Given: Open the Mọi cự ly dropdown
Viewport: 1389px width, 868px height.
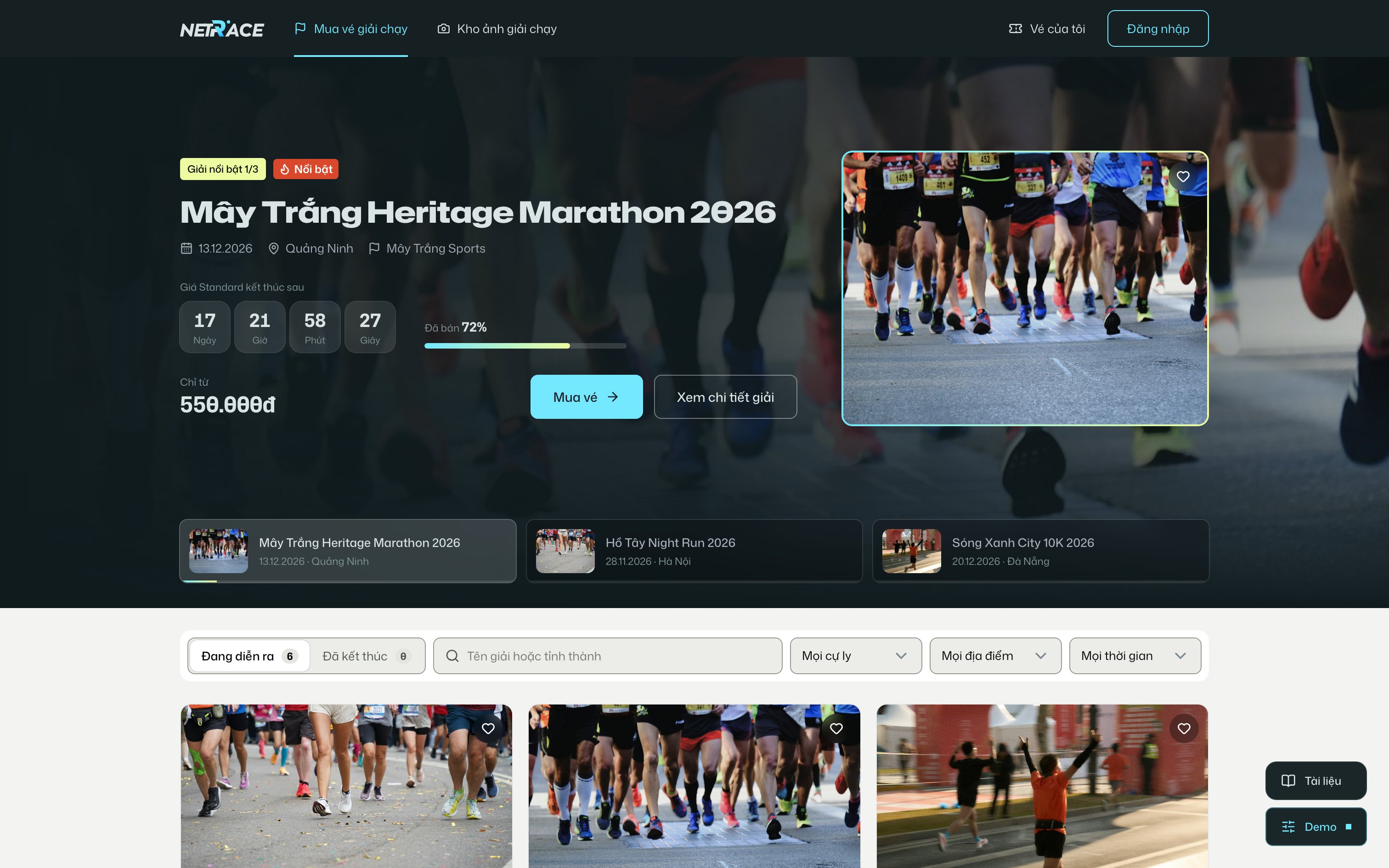Looking at the screenshot, I should 856,656.
